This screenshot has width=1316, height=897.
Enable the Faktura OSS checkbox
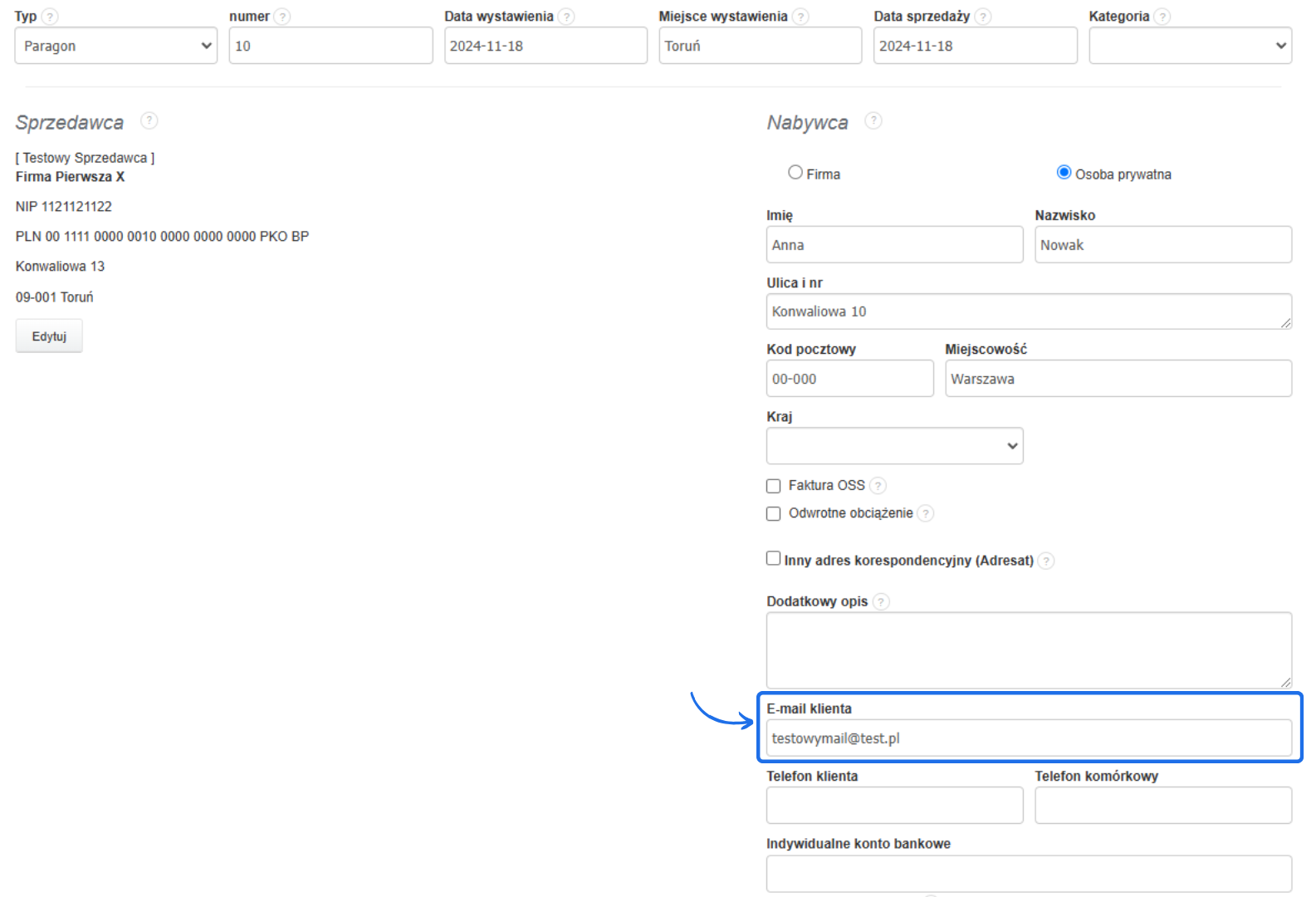point(774,486)
